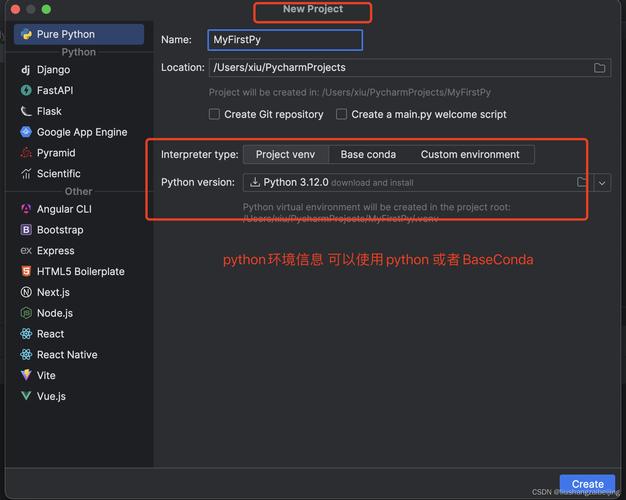Enable the main.py welcome script checkbox
Screen dimensions: 626x500
tap(341, 115)
